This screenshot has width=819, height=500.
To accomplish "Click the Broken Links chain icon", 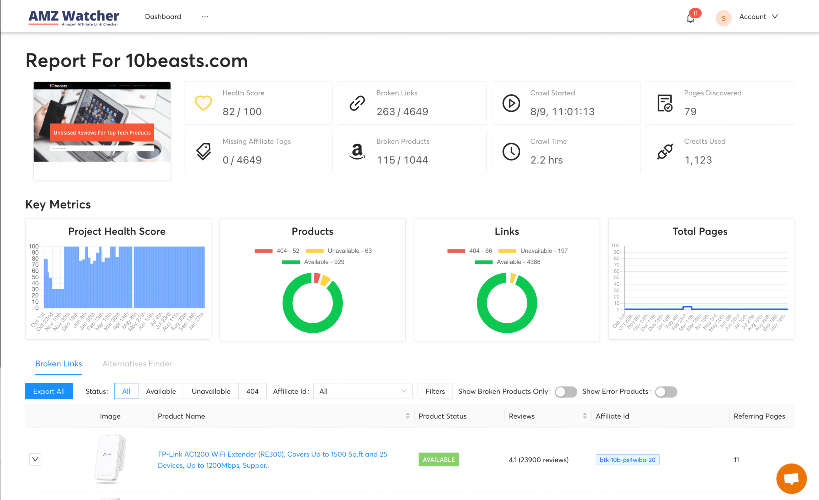I will 357,103.
